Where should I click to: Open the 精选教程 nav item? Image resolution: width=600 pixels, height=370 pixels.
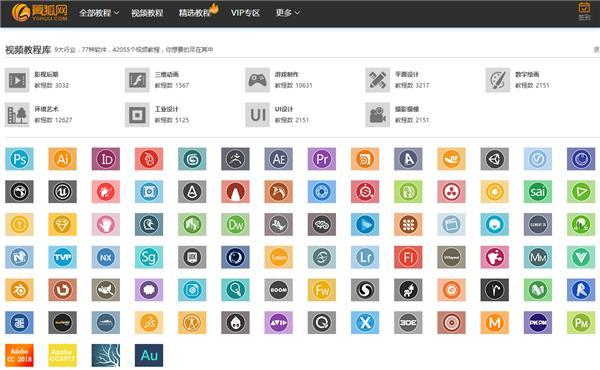pyautogui.click(x=195, y=13)
